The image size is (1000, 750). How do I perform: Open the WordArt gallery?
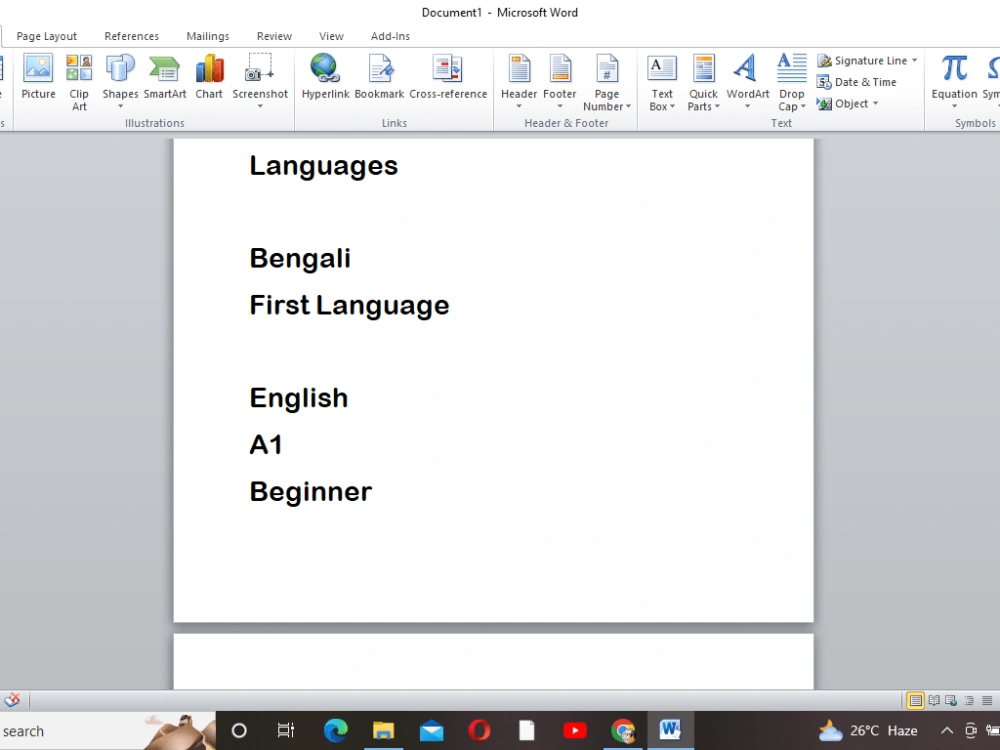[x=747, y=80]
